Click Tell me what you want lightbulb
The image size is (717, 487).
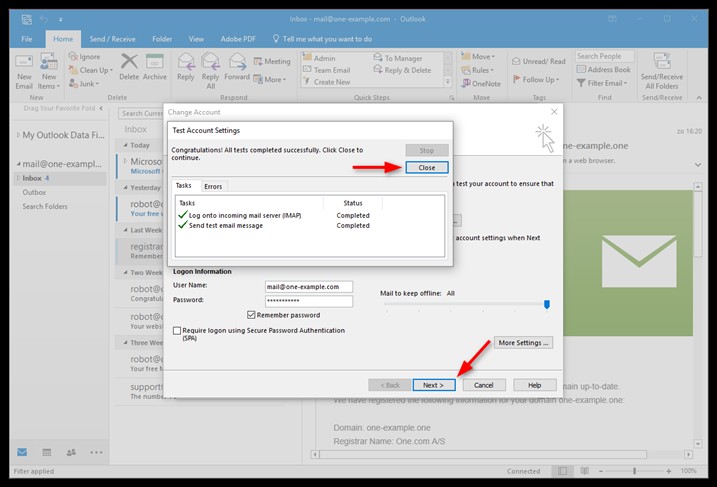pyautogui.click(x=276, y=39)
